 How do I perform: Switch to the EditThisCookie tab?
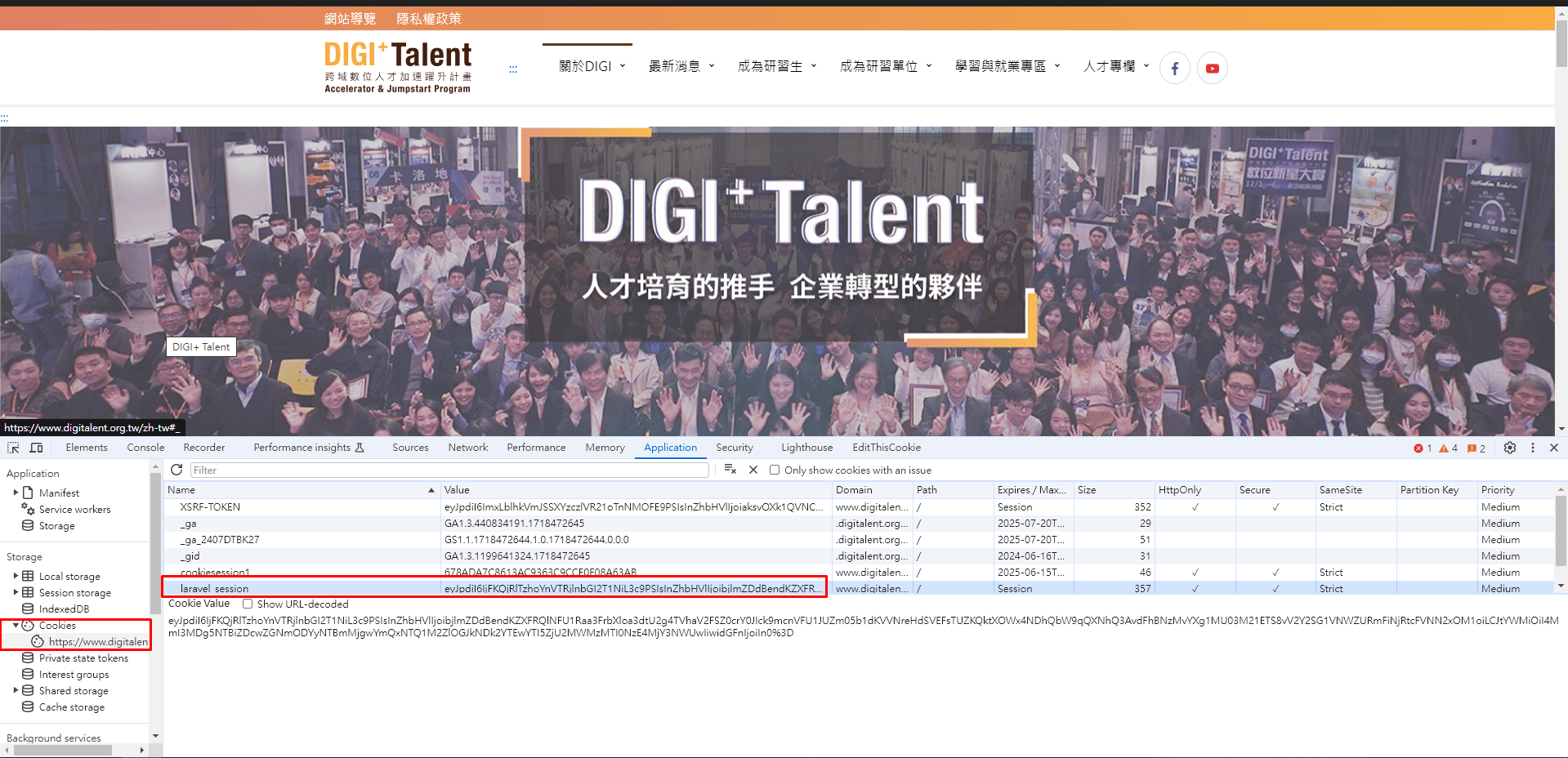click(x=887, y=448)
